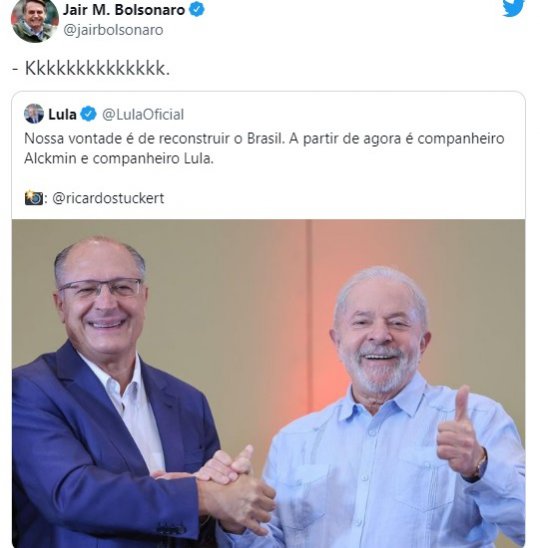Open the Lula display name in quoted tweet
This screenshot has height=548, width=540.
(x=62, y=114)
